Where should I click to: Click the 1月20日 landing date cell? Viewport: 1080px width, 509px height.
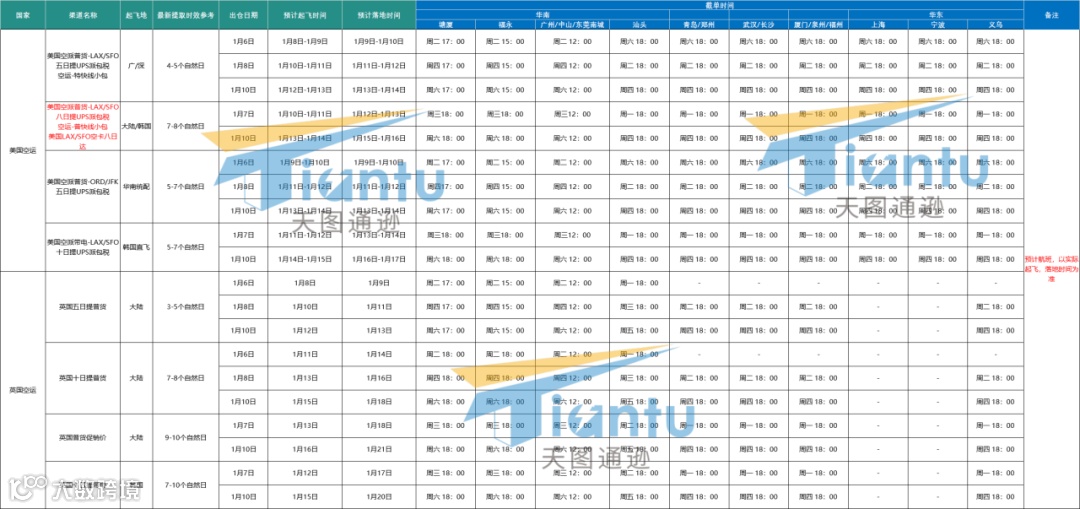[x=379, y=497]
